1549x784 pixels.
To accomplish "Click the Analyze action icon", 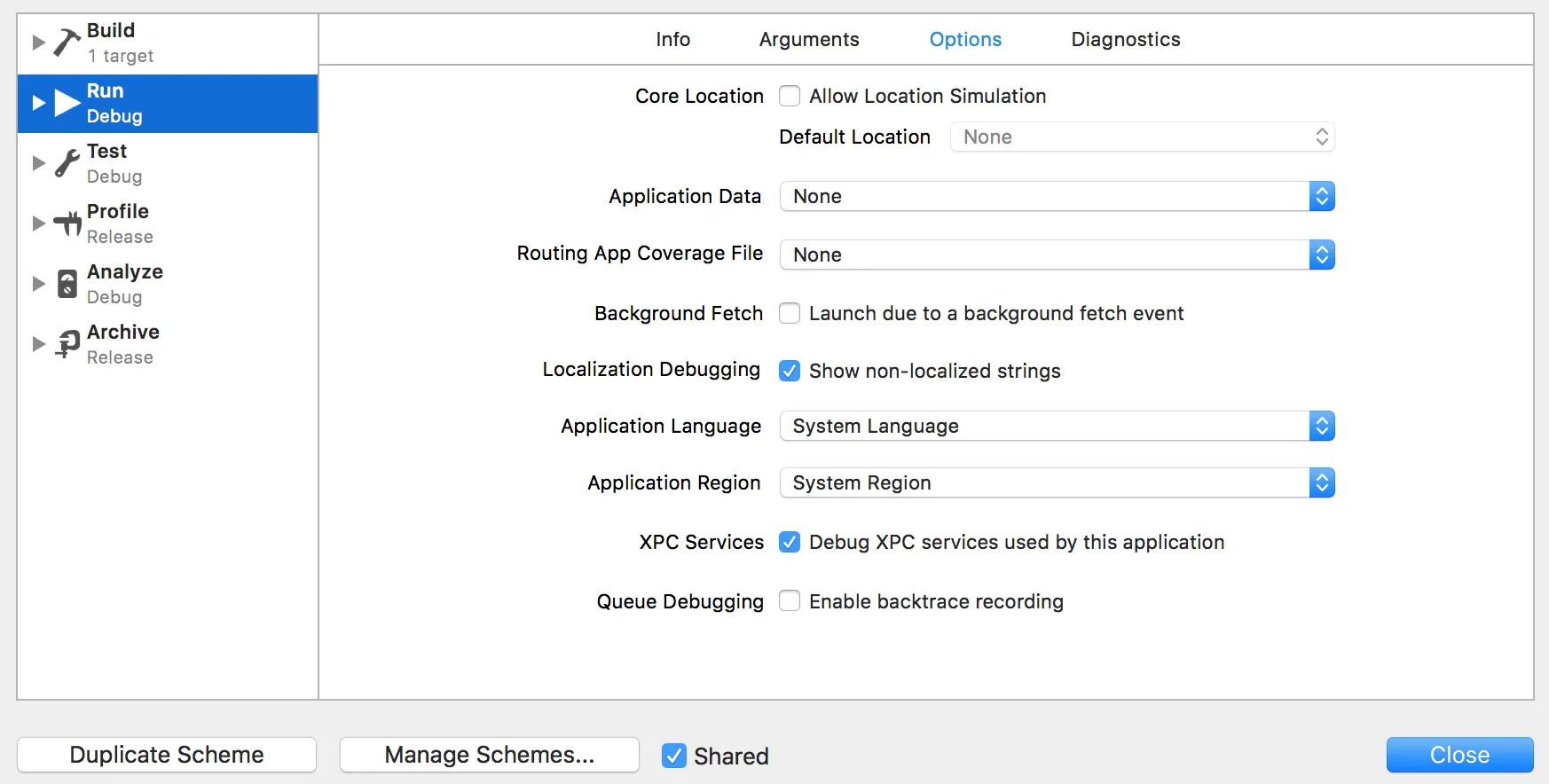I will click(67, 284).
